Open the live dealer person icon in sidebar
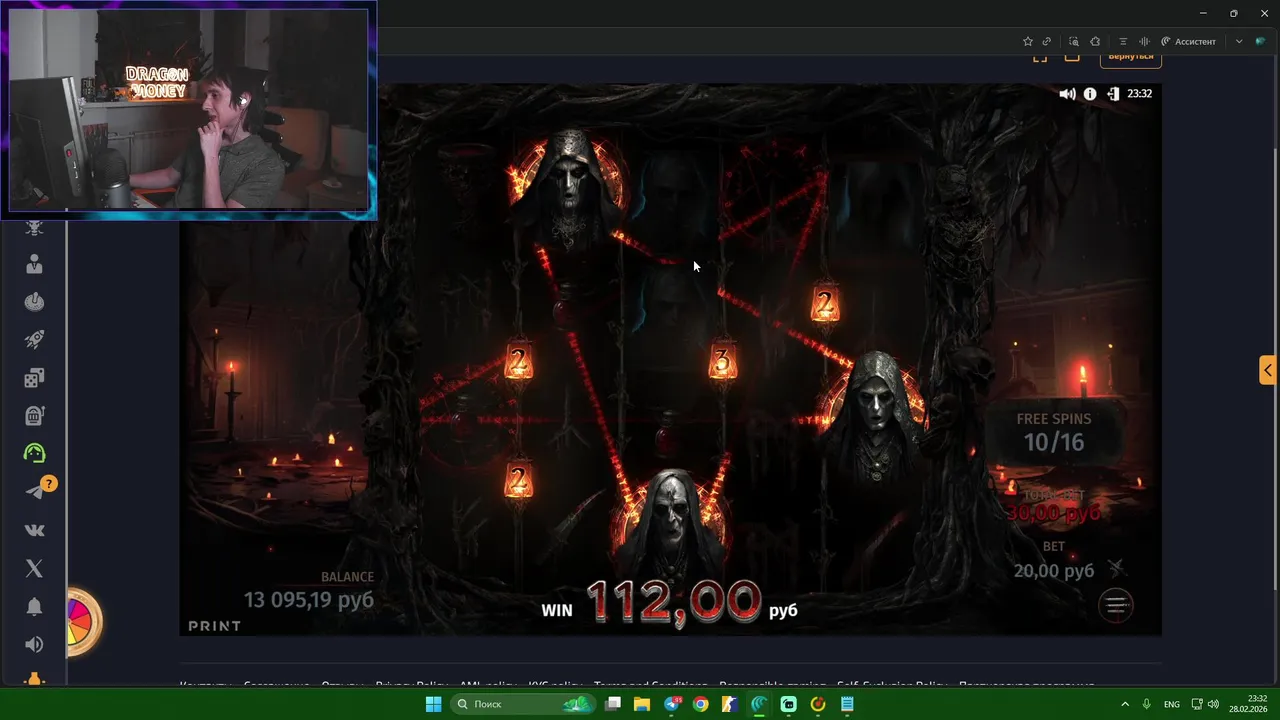 point(35,264)
